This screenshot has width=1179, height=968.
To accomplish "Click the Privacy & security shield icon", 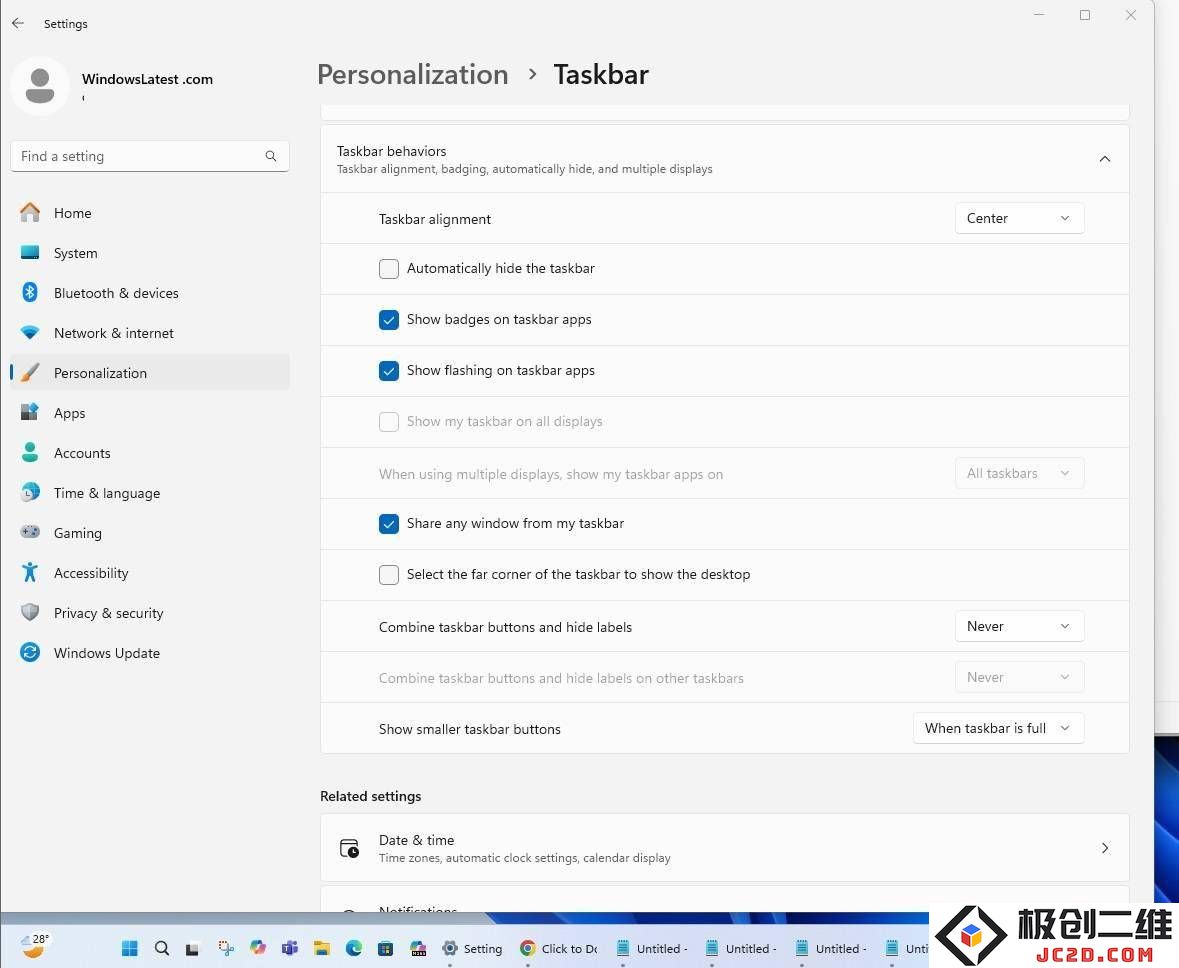I will 30,612.
